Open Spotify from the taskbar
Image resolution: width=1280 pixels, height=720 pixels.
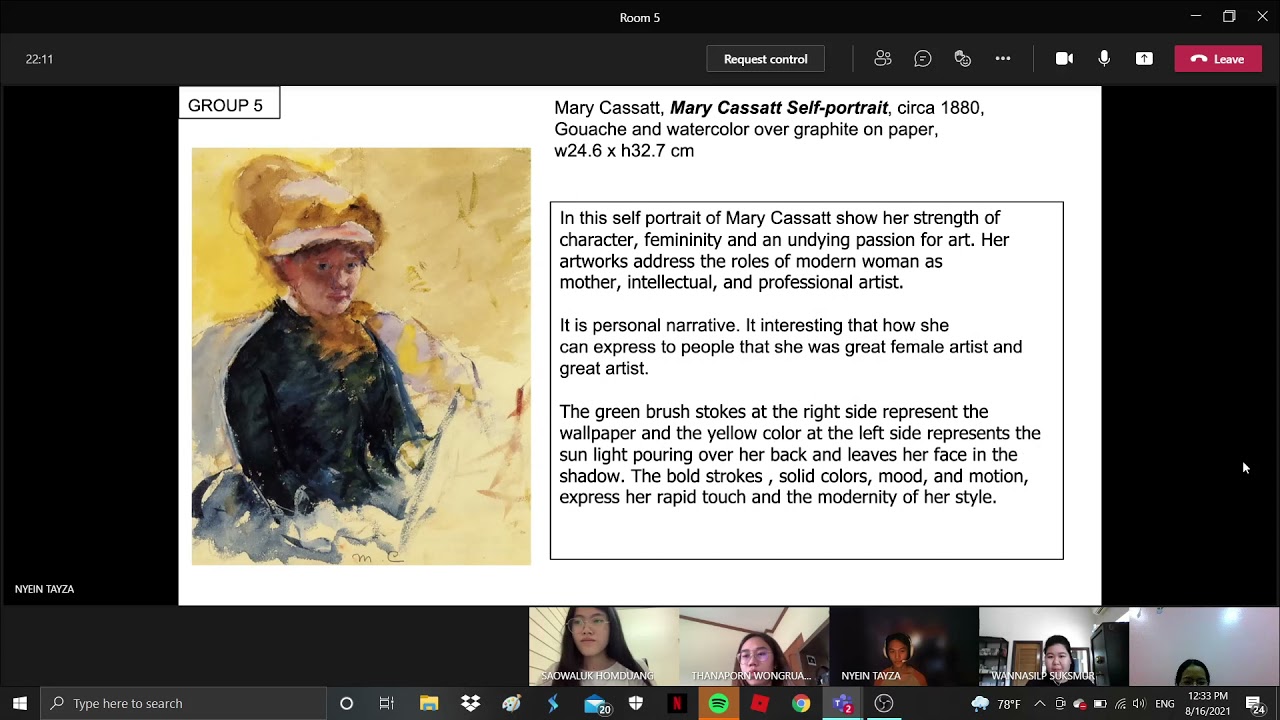pyautogui.click(x=718, y=703)
